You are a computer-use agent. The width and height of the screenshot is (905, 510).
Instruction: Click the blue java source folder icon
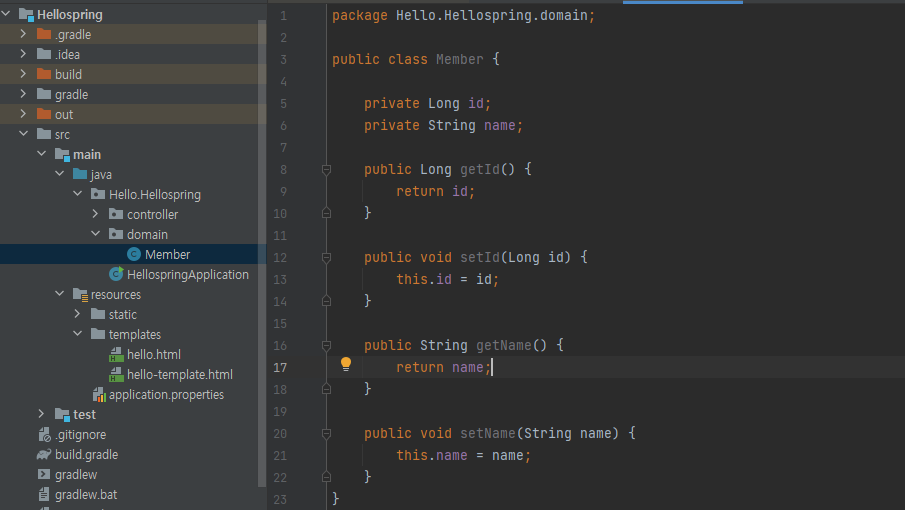click(80, 174)
